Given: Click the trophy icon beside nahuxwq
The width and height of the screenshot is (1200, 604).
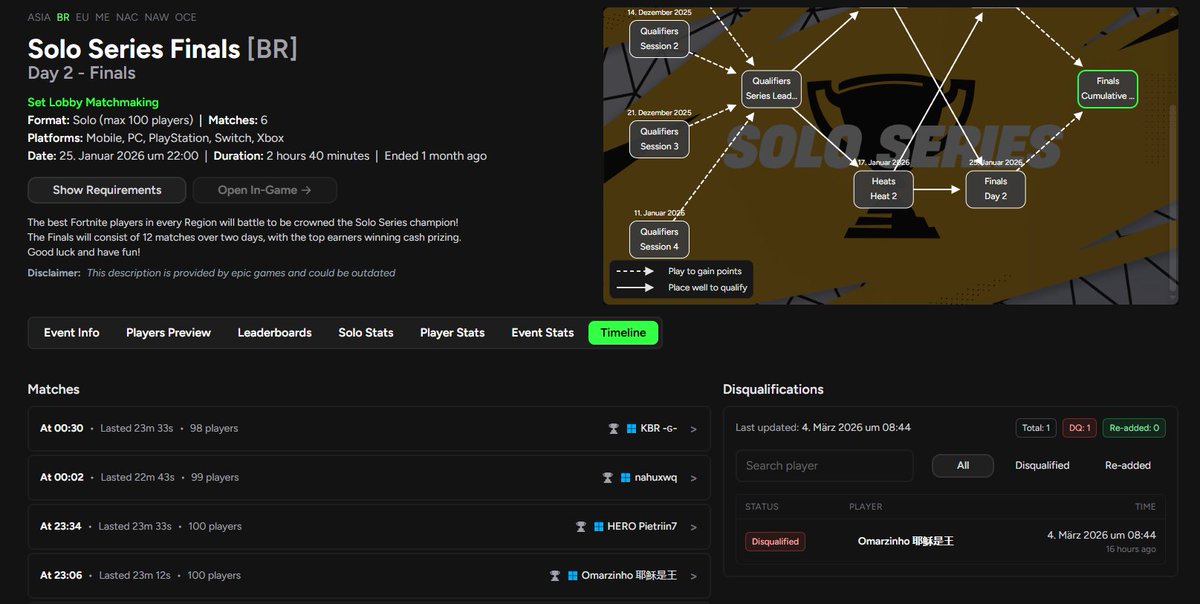Looking at the screenshot, I should [x=607, y=477].
